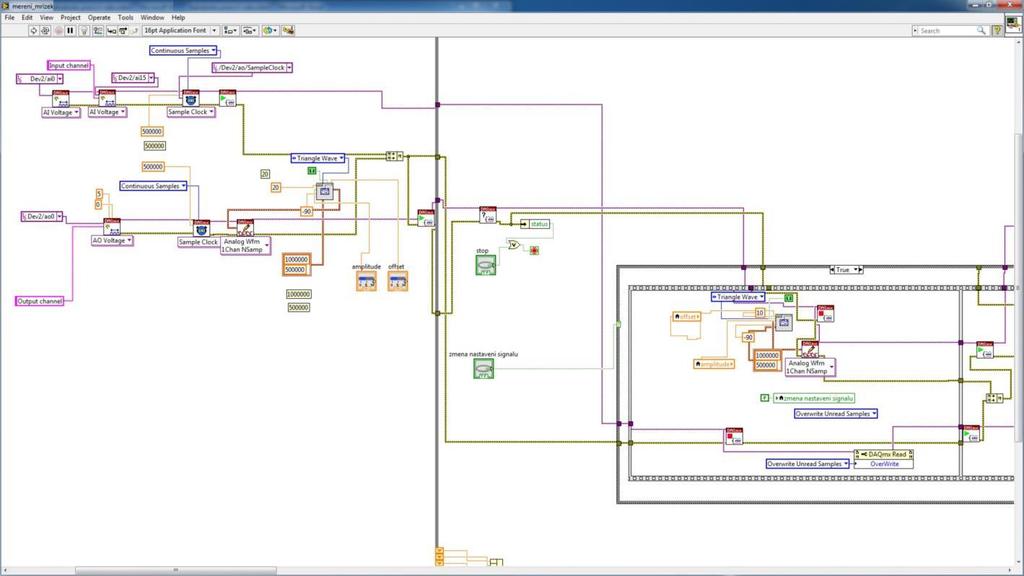Image resolution: width=1024 pixels, height=576 pixels.
Task: Open the File menu
Action: pyautogui.click(x=10, y=18)
